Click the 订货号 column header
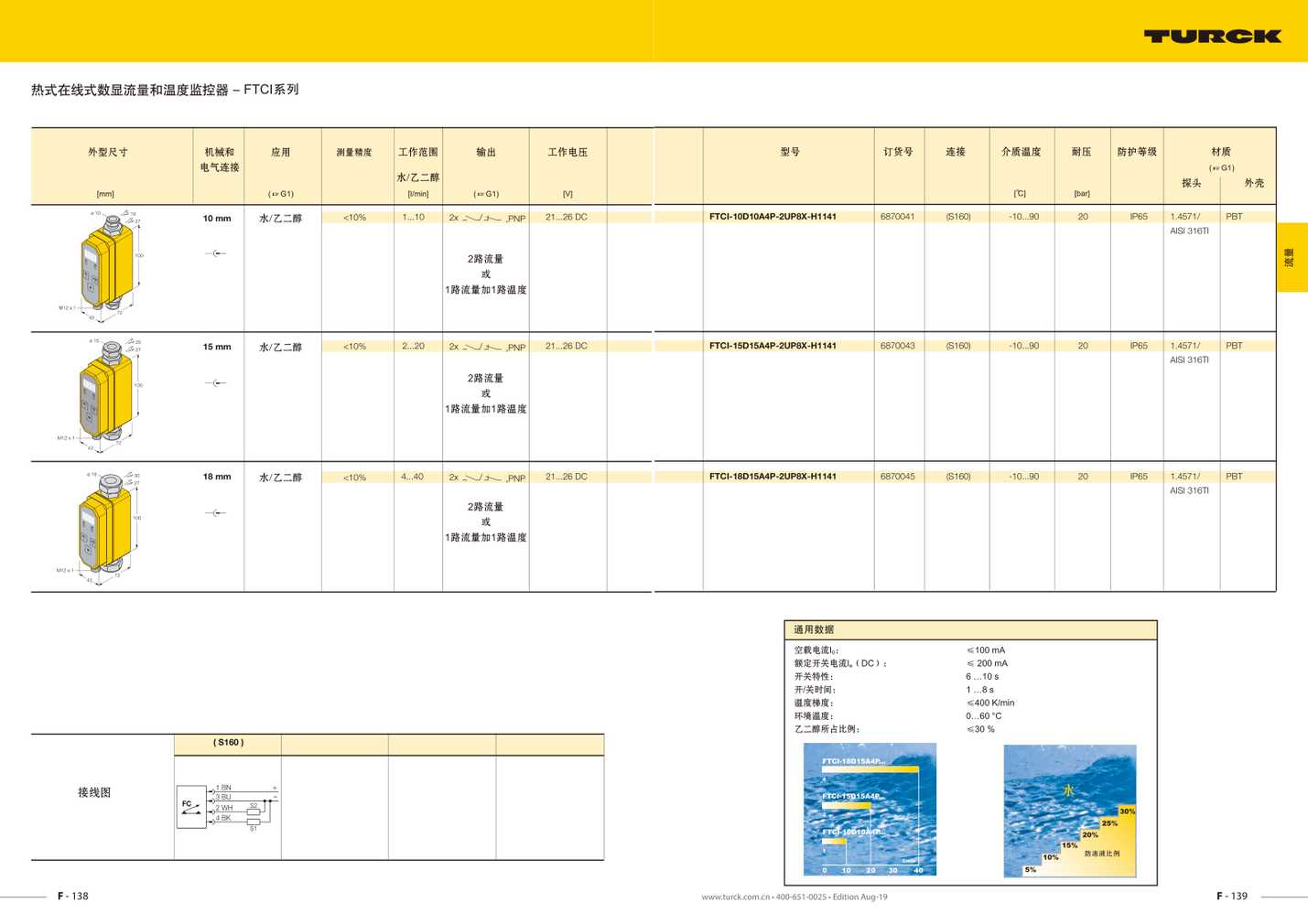 [x=898, y=152]
